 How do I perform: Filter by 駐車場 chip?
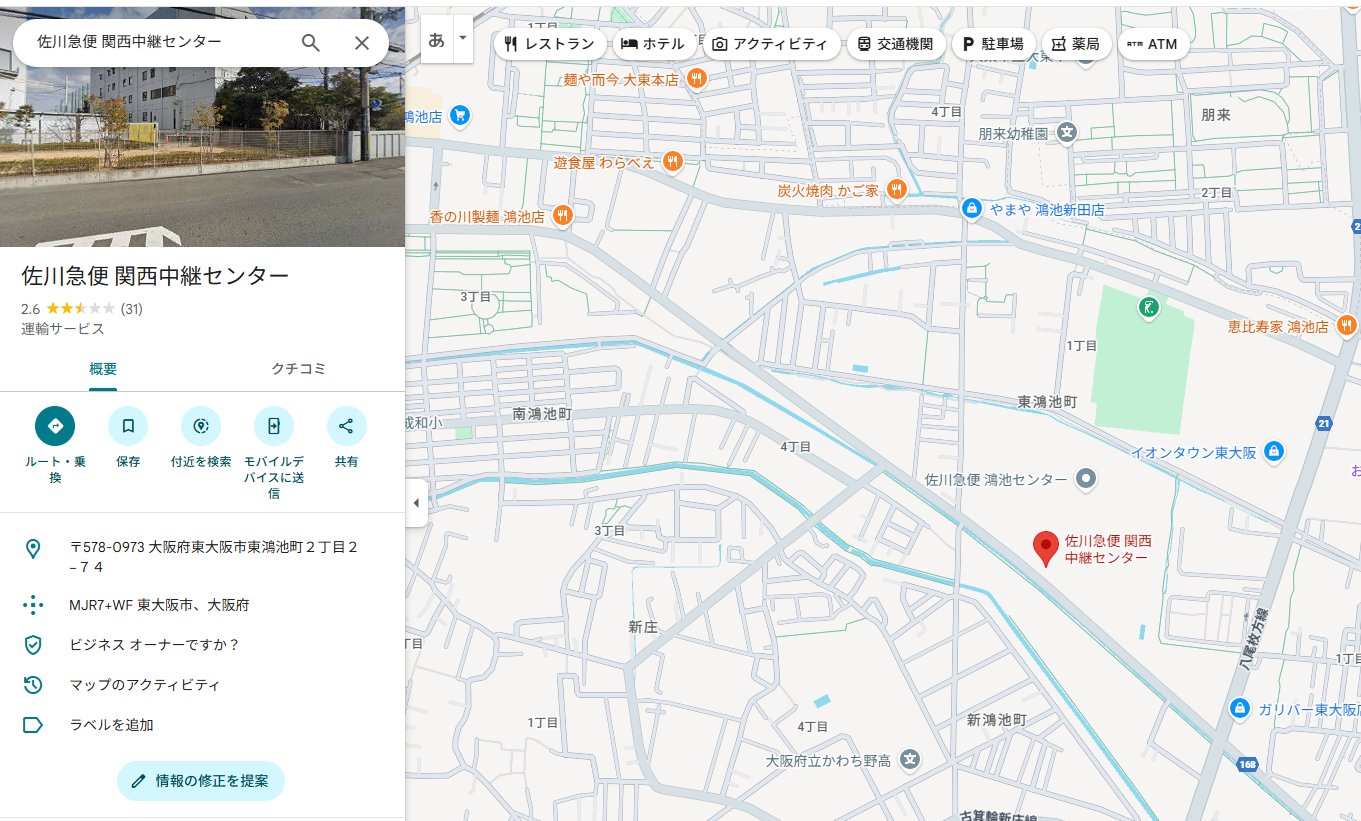click(993, 44)
